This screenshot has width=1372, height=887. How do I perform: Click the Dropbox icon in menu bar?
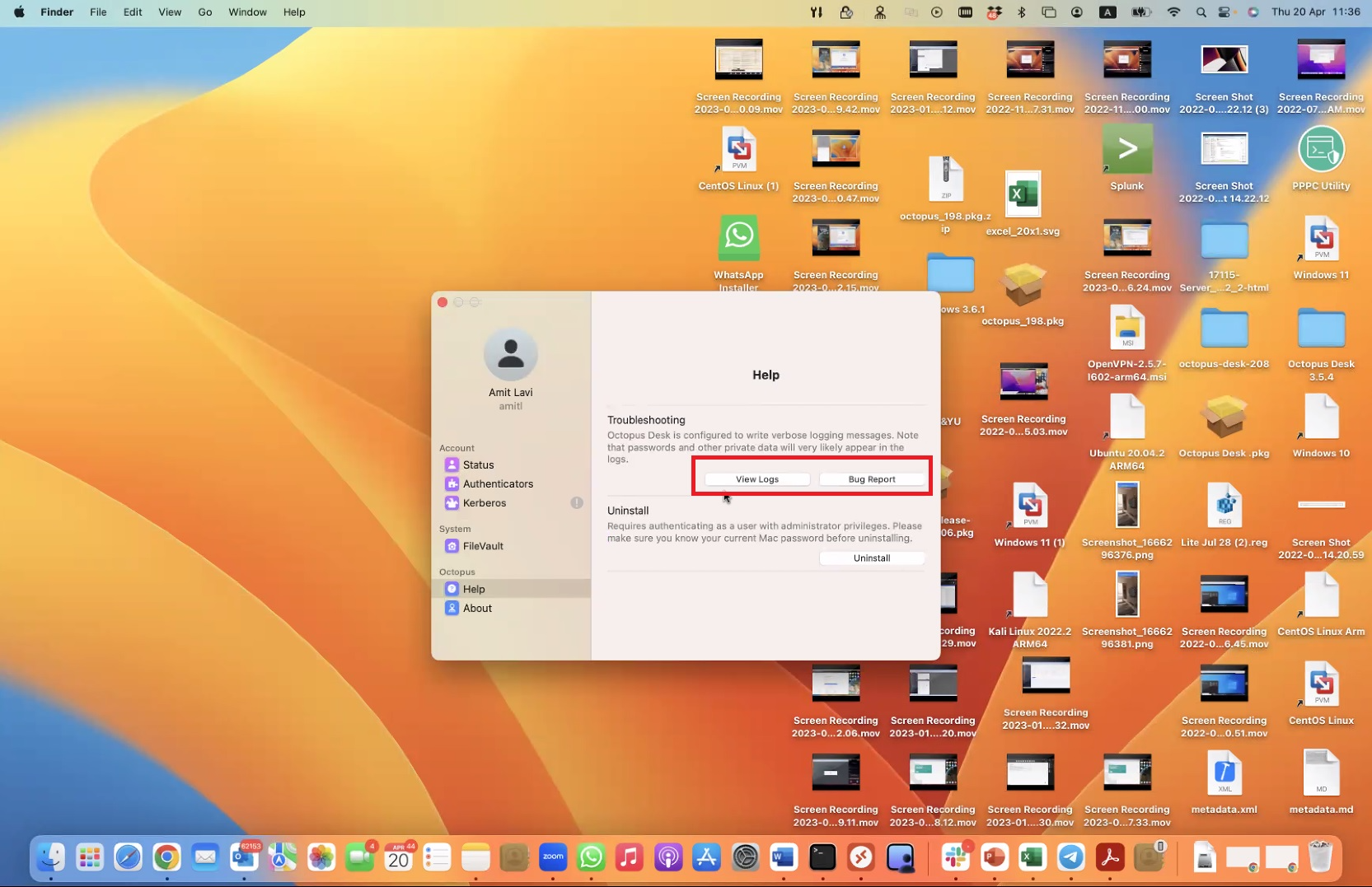tap(995, 12)
